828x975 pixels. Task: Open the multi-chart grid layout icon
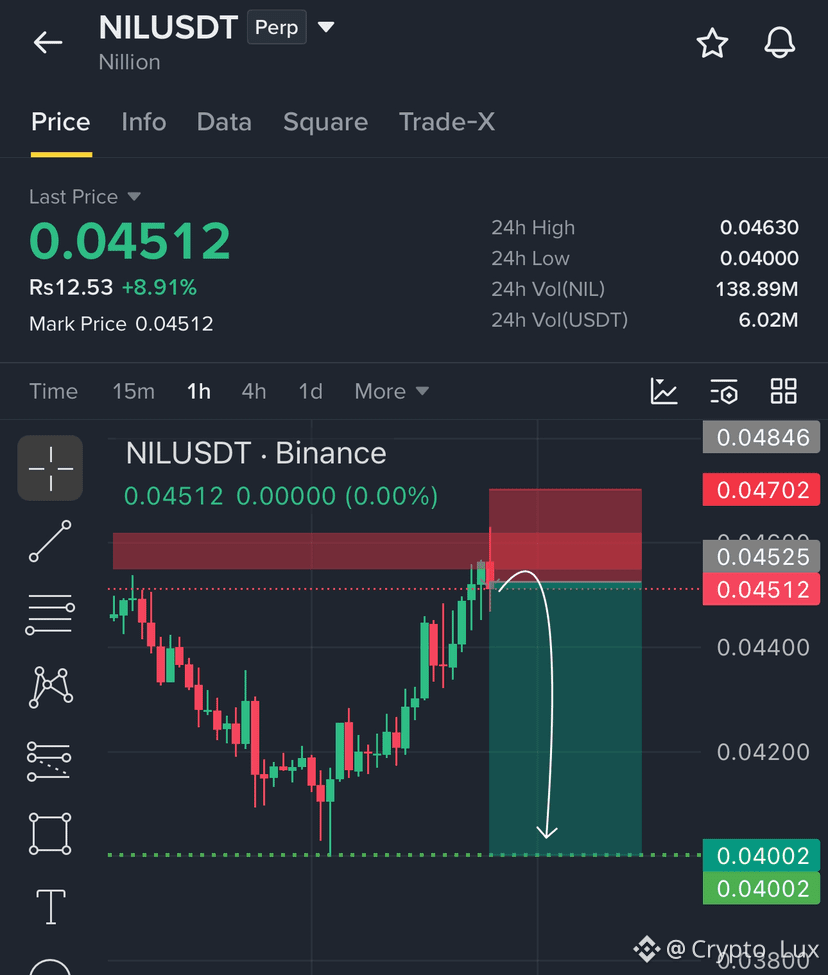tap(783, 391)
